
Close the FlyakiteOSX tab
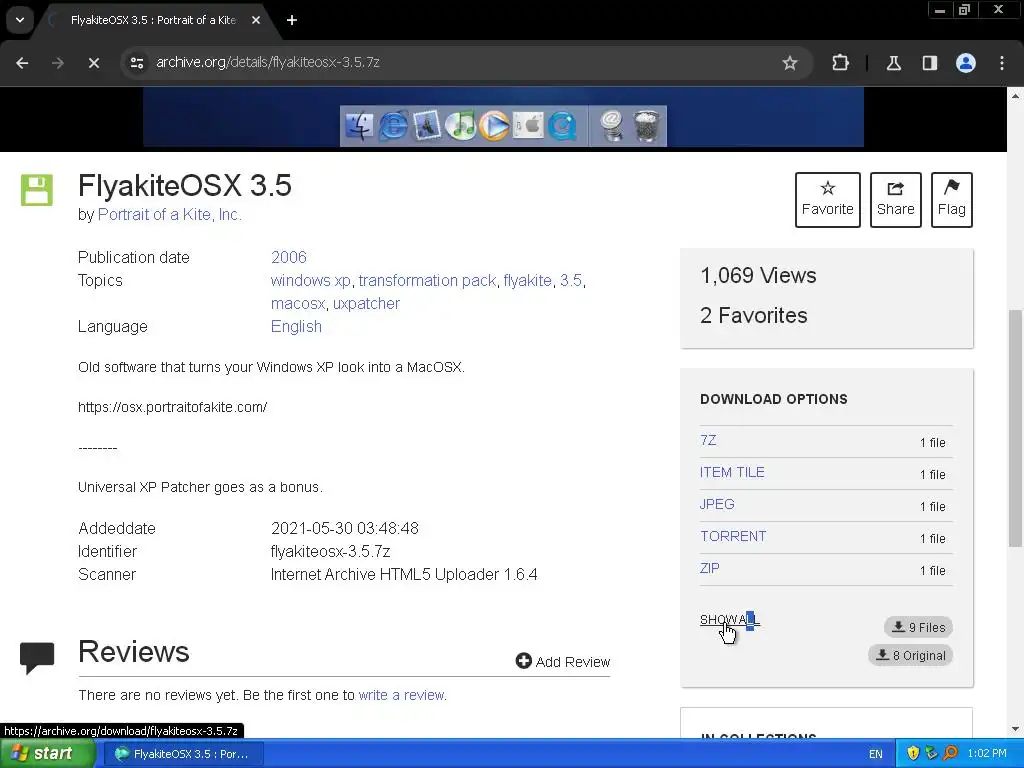(x=256, y=20)
